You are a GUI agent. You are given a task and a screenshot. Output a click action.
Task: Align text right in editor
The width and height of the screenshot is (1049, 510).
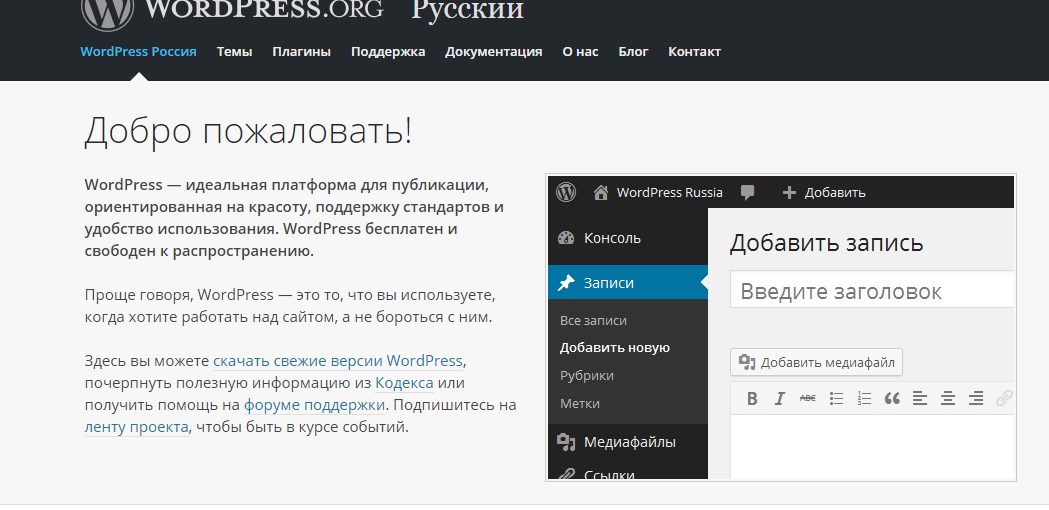(x=976, y=399)
